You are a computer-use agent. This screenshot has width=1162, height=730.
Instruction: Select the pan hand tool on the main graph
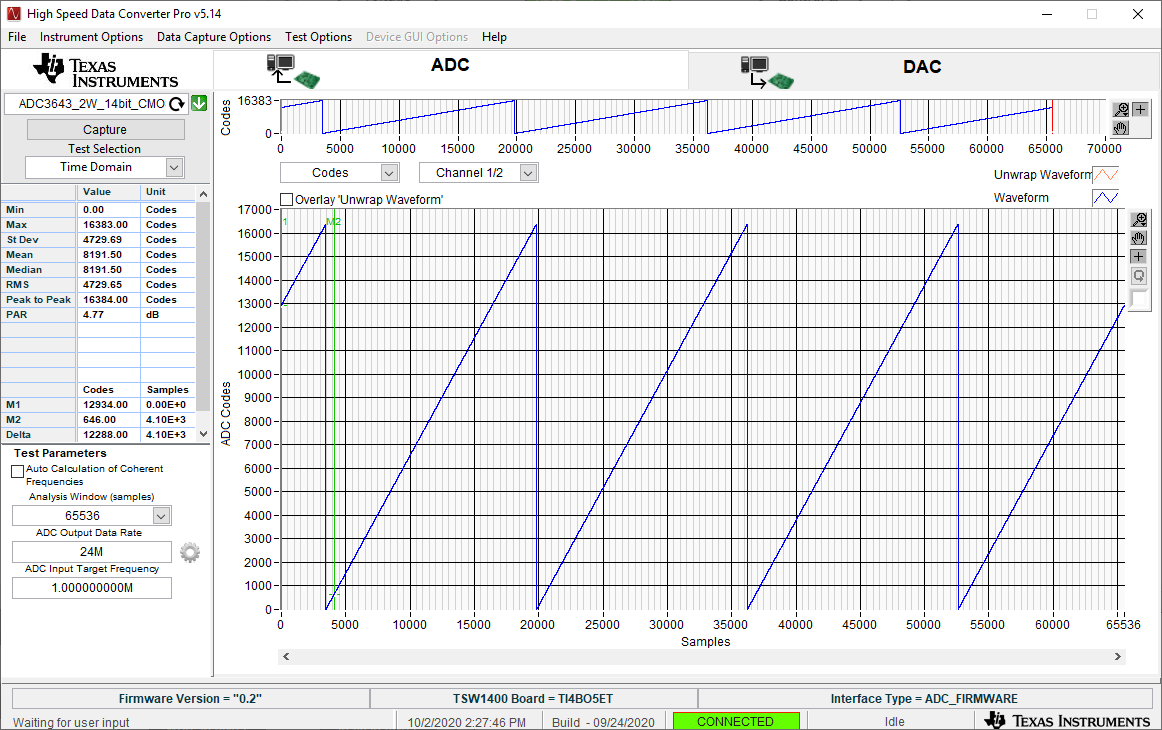1138,238
